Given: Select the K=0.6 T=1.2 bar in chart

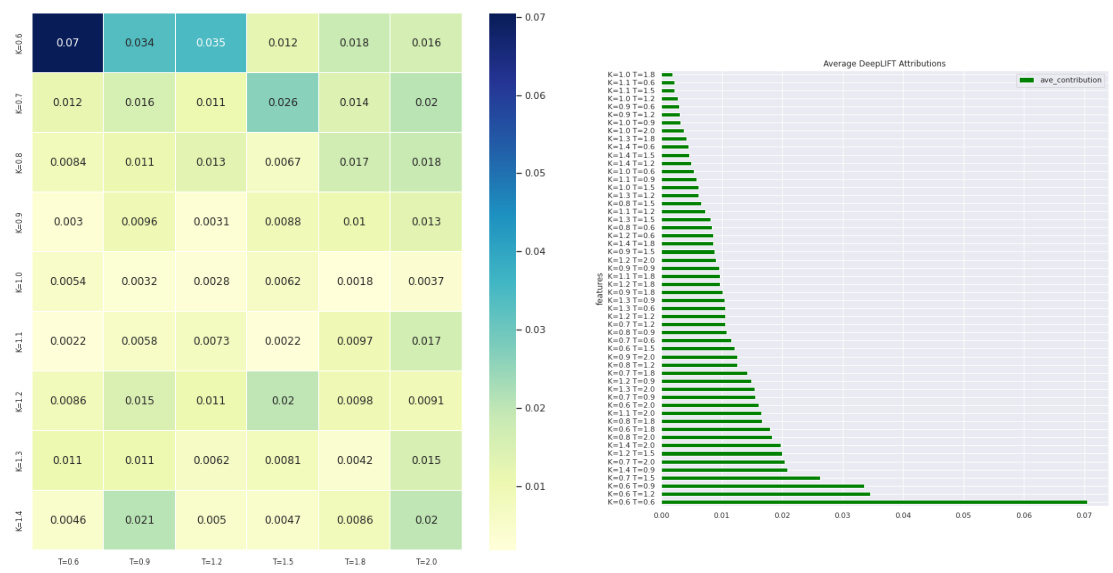Looking at the screenshot, I should tap(765, 494).
